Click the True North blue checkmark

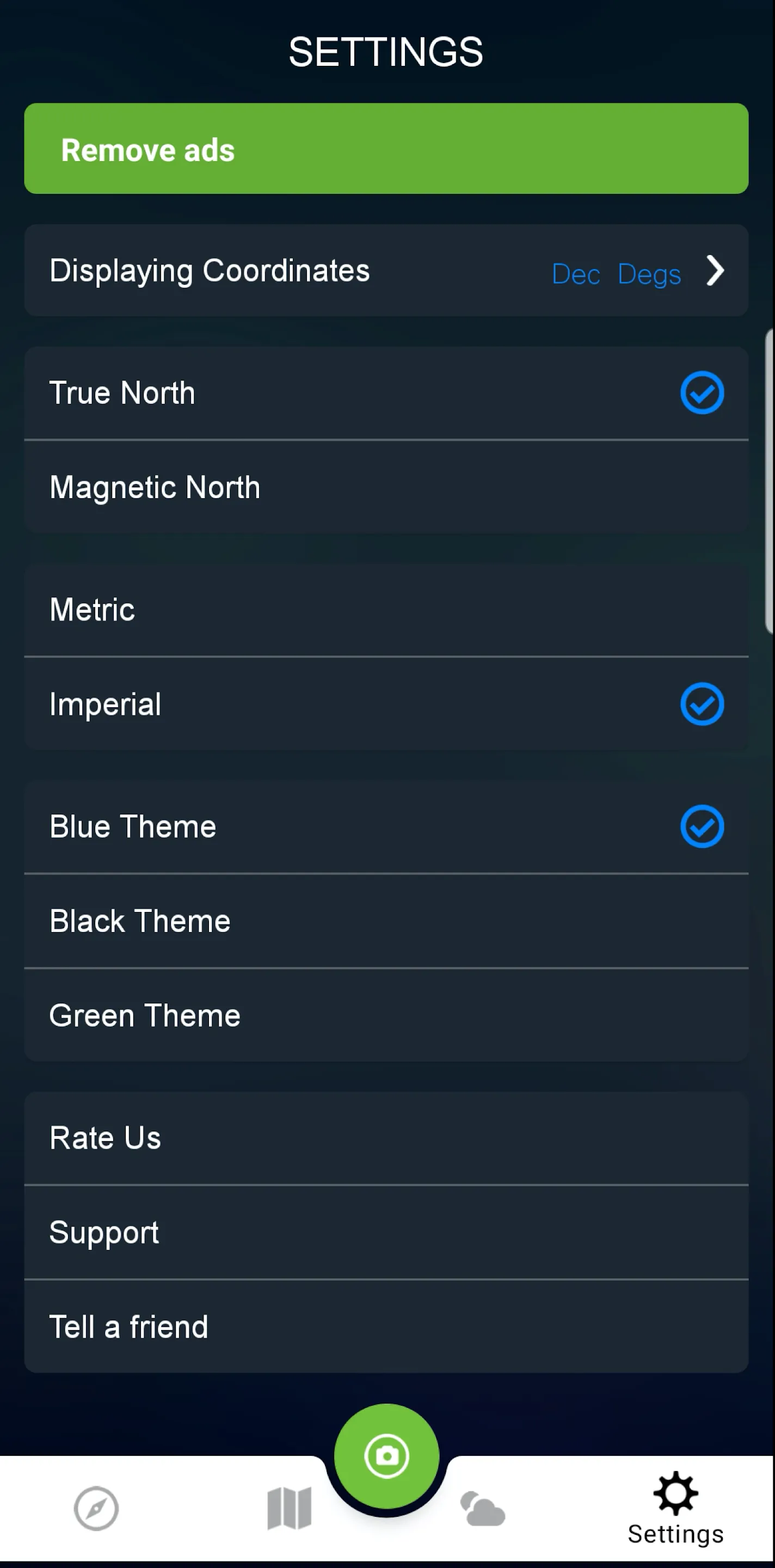(x=702, y=393)
